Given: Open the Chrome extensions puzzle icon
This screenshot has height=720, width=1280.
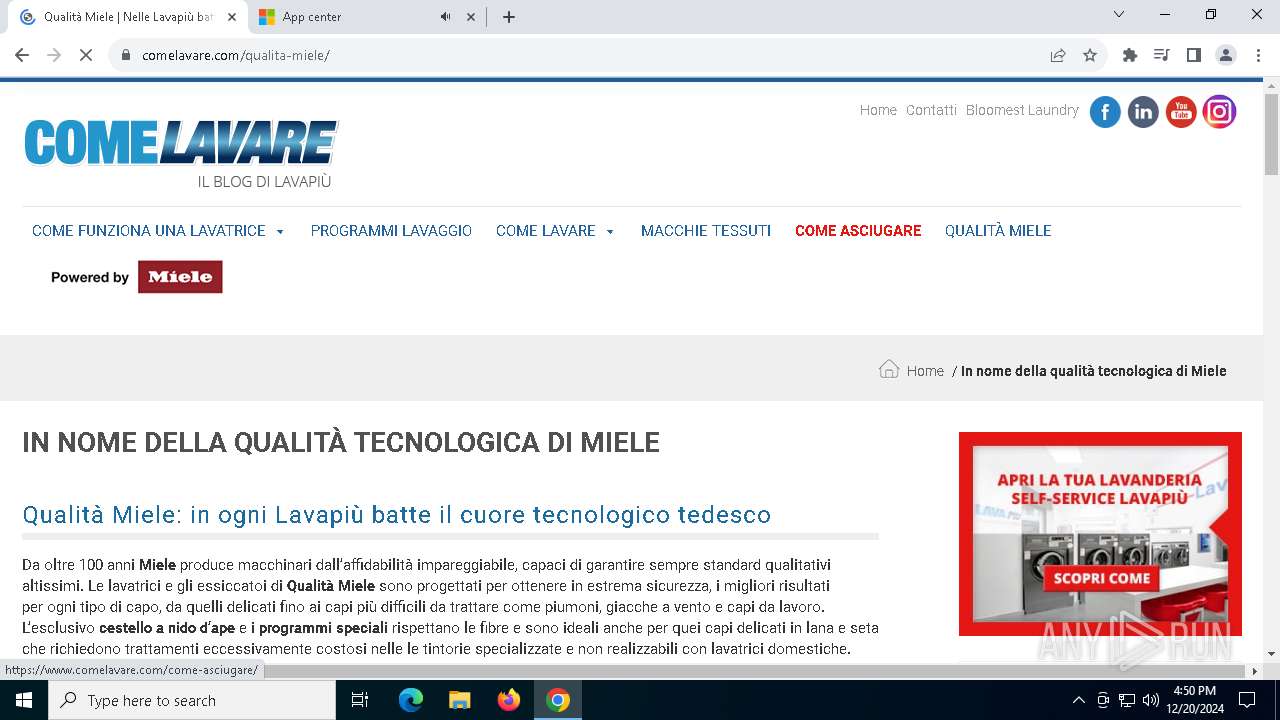Looking at the screenshot, I should (1130, 55).
